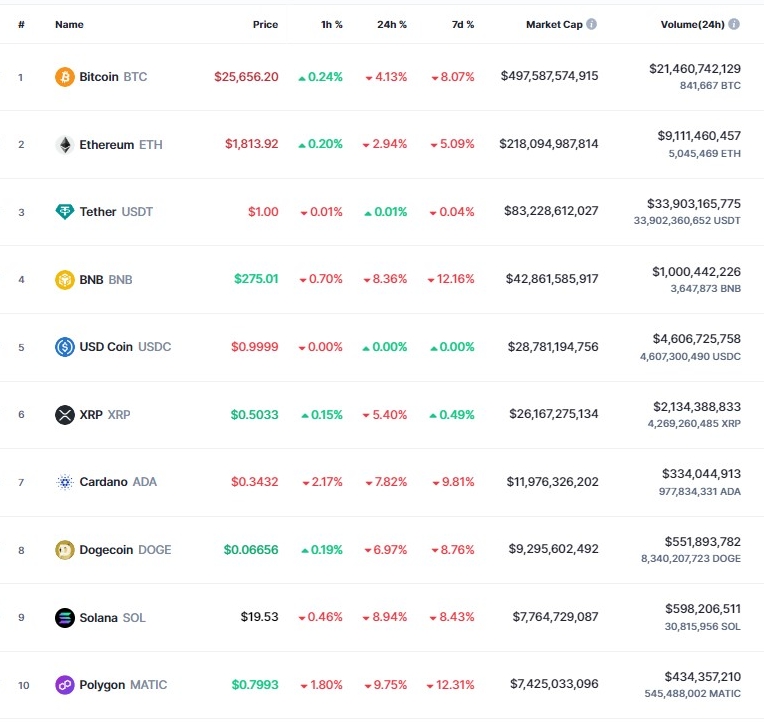
Task: Click the Ethereum diamond logo icon
Action: (x=64, y=145)
